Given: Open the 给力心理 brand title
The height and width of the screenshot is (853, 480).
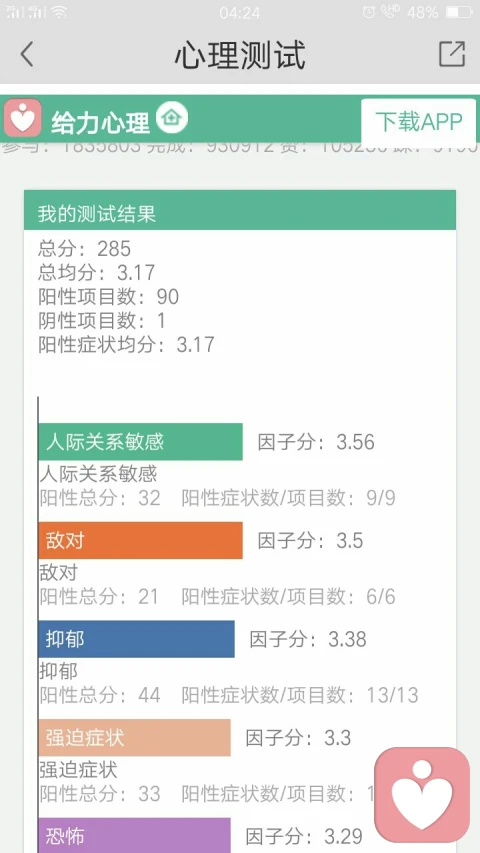Looking at the screenshot, I should click(x=101, y=123).
